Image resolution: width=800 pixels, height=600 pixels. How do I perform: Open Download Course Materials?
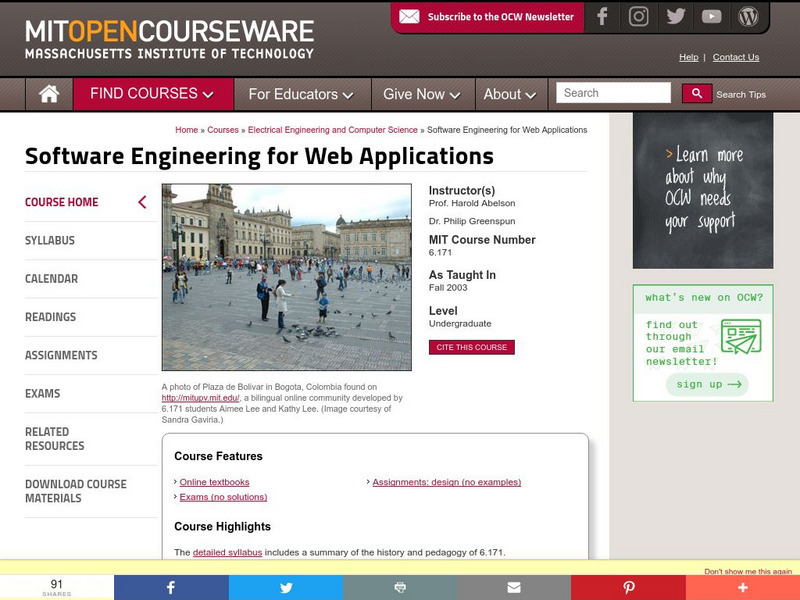coord(76,491)
